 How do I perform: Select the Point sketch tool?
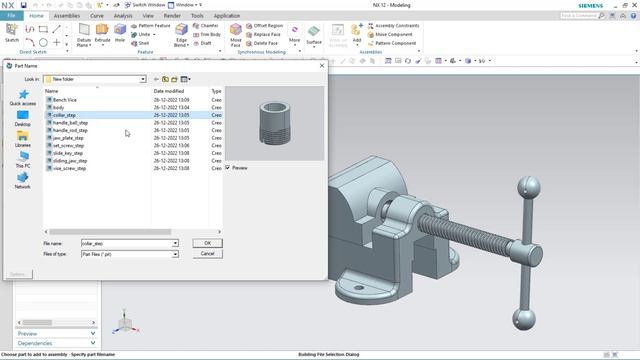coord(56,42)
